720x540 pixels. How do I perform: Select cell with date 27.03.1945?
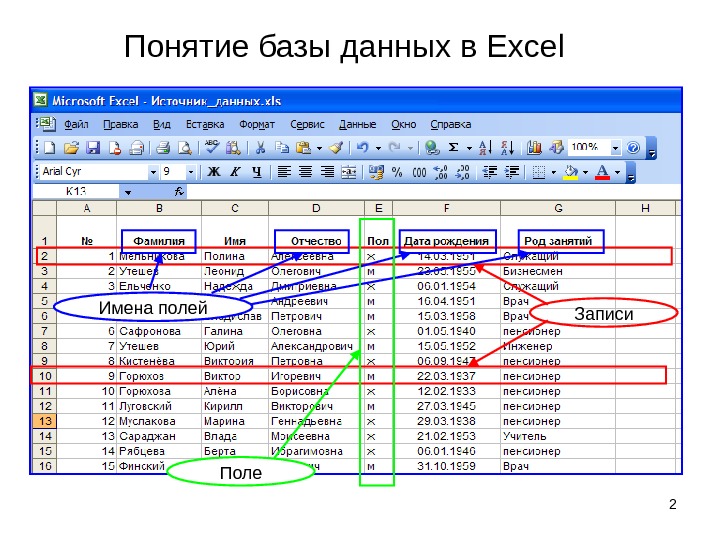tap(446, 406)
